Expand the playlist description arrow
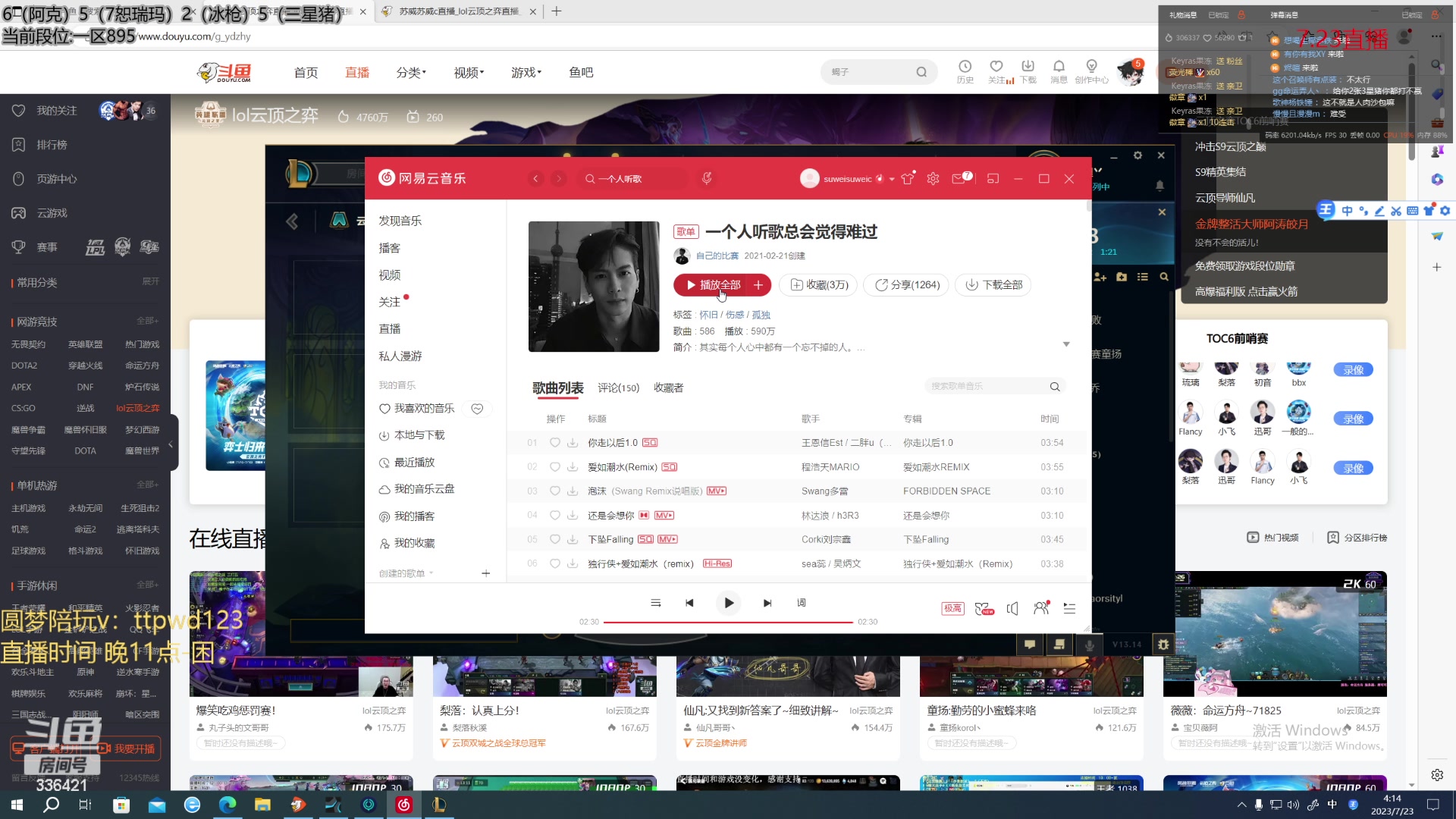The width and height of the screenshot is (1456, 819). click(x=1066, y=345)
